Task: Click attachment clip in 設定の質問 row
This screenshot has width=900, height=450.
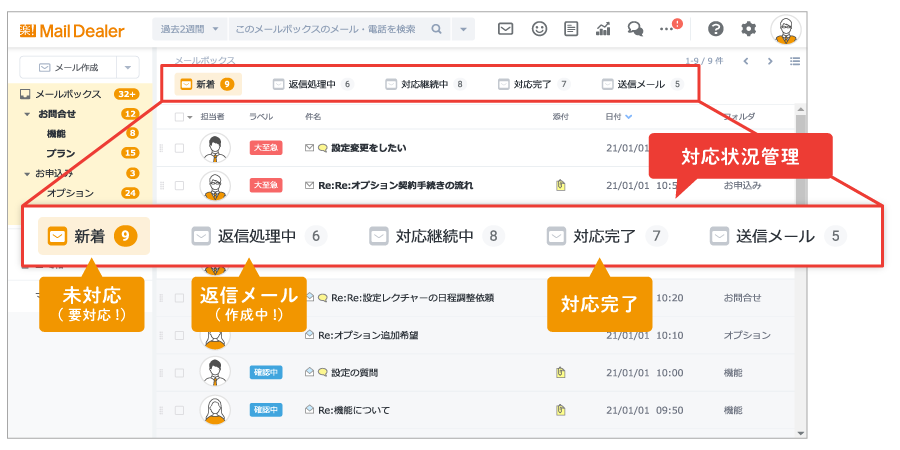Action: coord(561,373)
